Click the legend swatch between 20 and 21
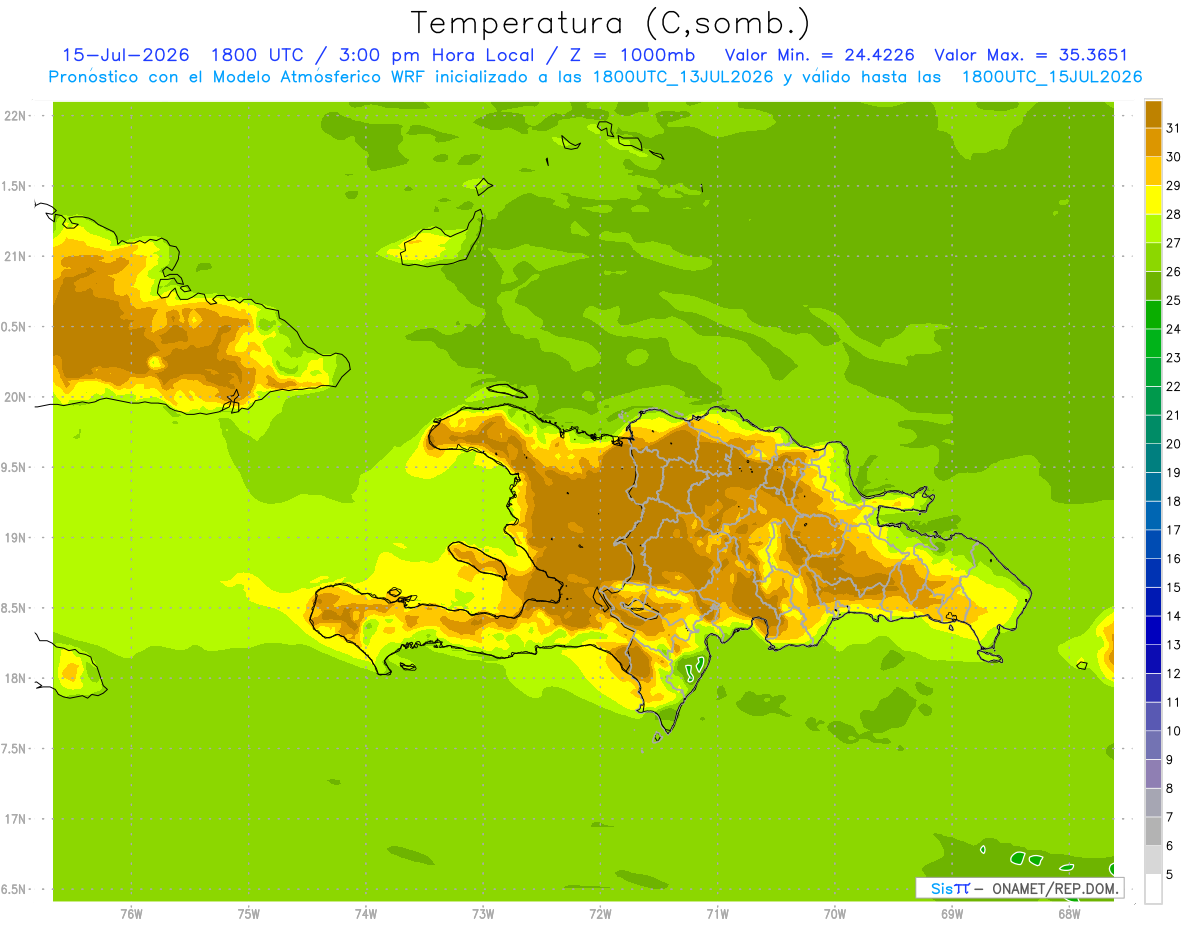Screen dimensions: 1200x927 [1153, 430]
